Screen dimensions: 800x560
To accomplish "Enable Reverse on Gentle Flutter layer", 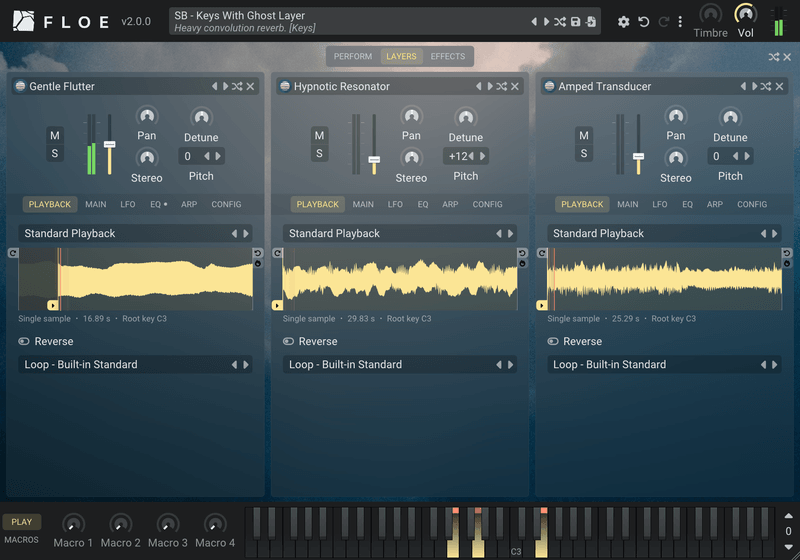I will (46, 341).
